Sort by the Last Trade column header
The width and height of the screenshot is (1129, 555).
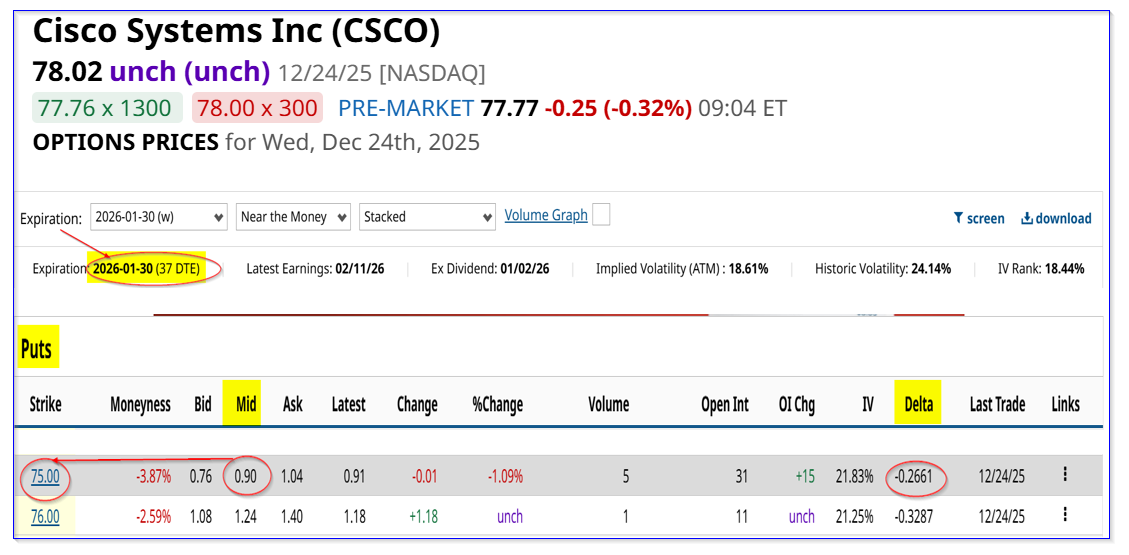997,405
